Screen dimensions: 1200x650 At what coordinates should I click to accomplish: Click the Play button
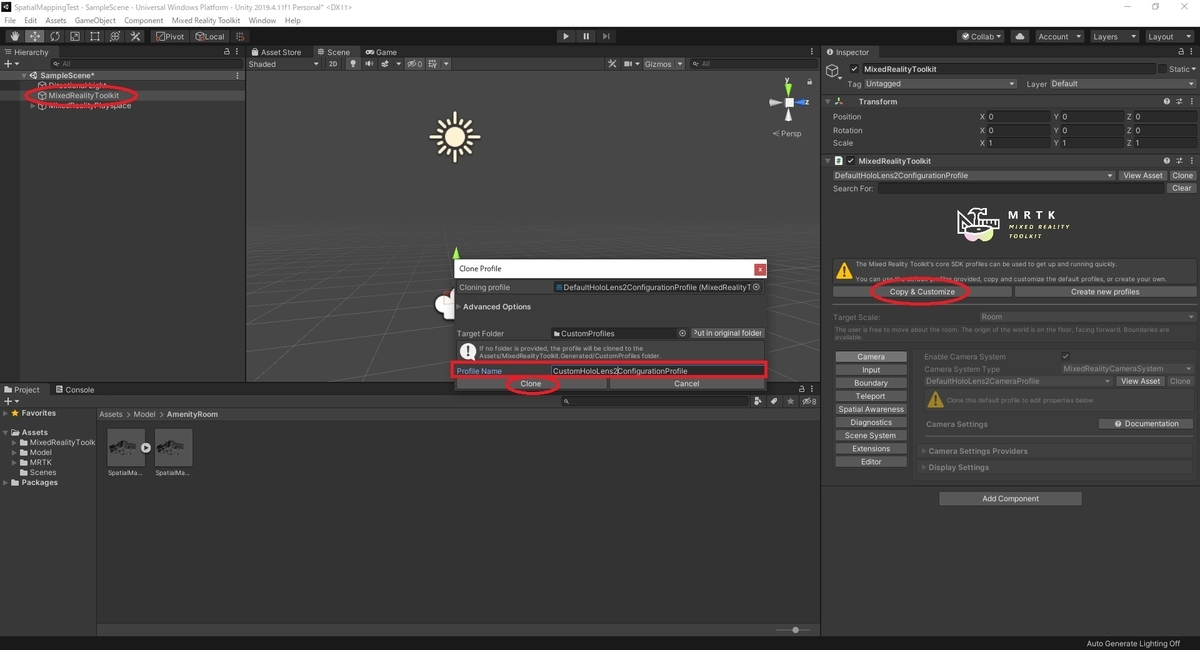(566, 36)
